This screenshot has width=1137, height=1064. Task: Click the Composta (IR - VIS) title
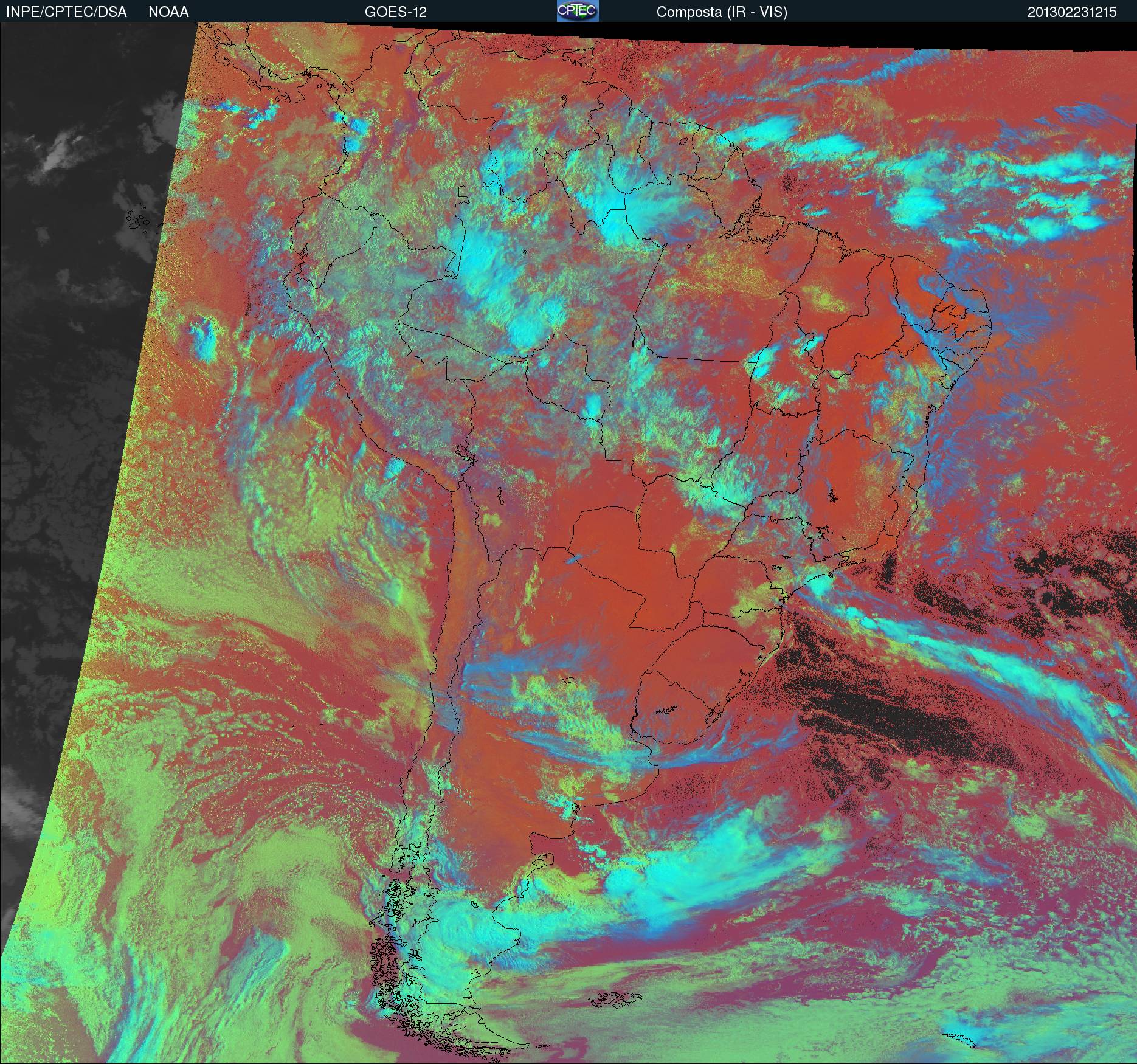tap(722, 12)
